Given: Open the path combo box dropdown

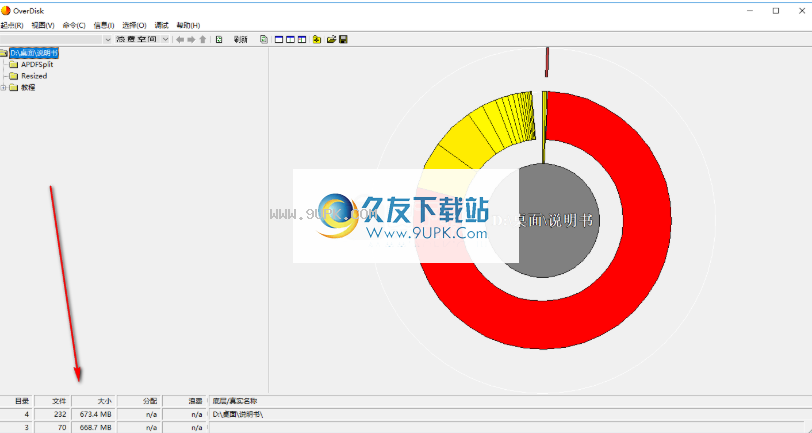Looking at the screenshot, I should point(108,39).
